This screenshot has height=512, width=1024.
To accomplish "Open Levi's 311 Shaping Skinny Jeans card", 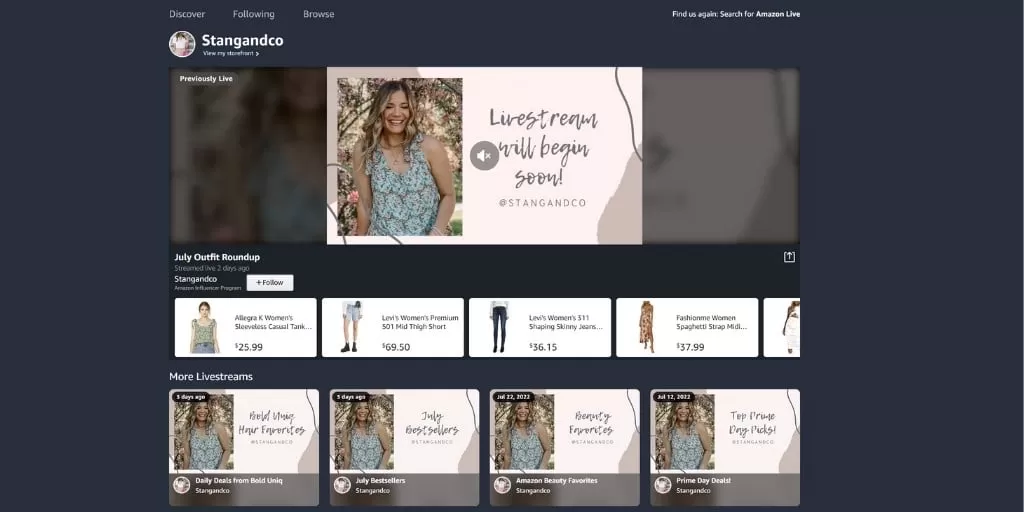I will [540, 327].
